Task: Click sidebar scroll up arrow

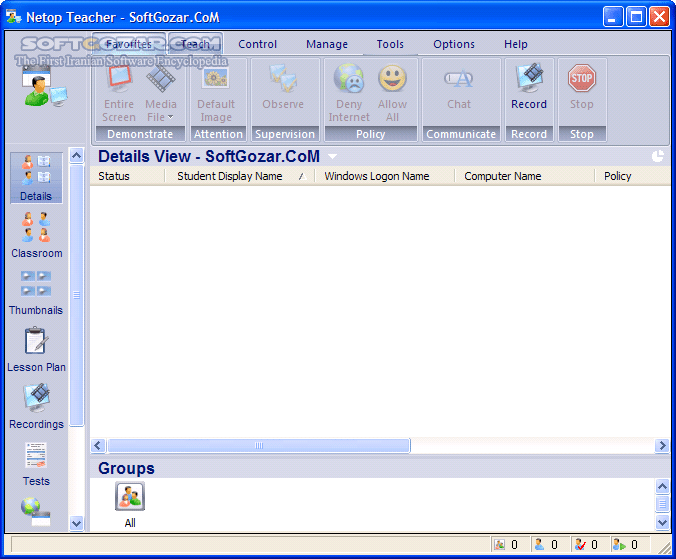Action: pyautogui.click(x=77, y=156)
